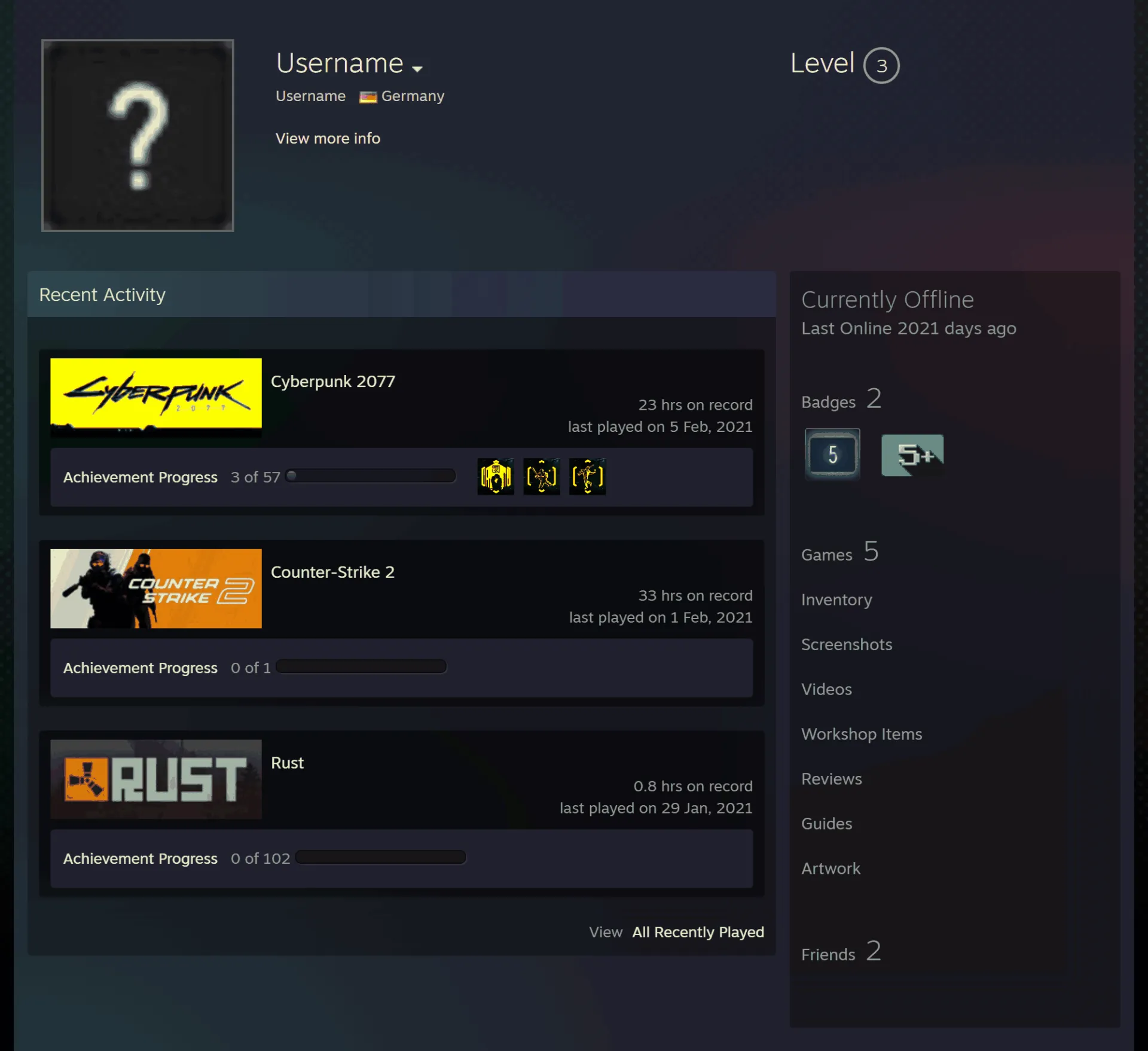This screenshot has height=1051, width=1148.
Task: Click the large Username profile name
Action: tap(340, 63)
